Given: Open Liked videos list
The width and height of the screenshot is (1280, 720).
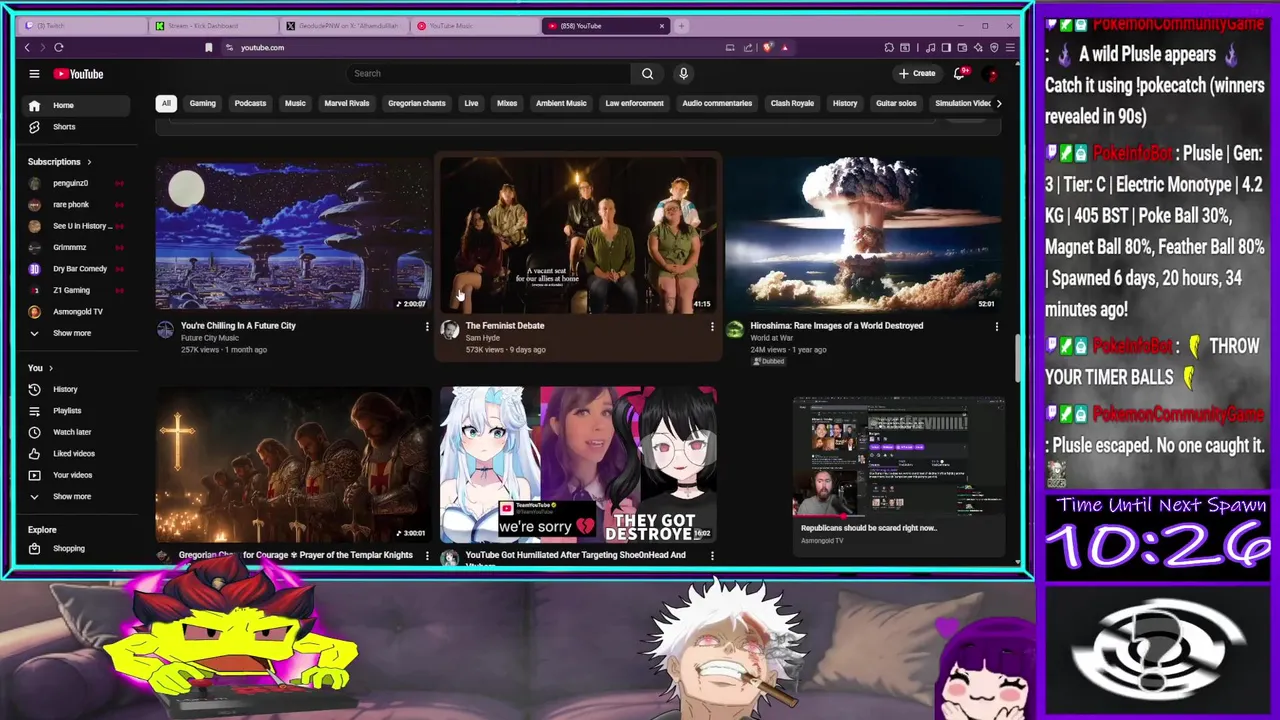Looking at the screenshot, I should [x=76, y=454].
